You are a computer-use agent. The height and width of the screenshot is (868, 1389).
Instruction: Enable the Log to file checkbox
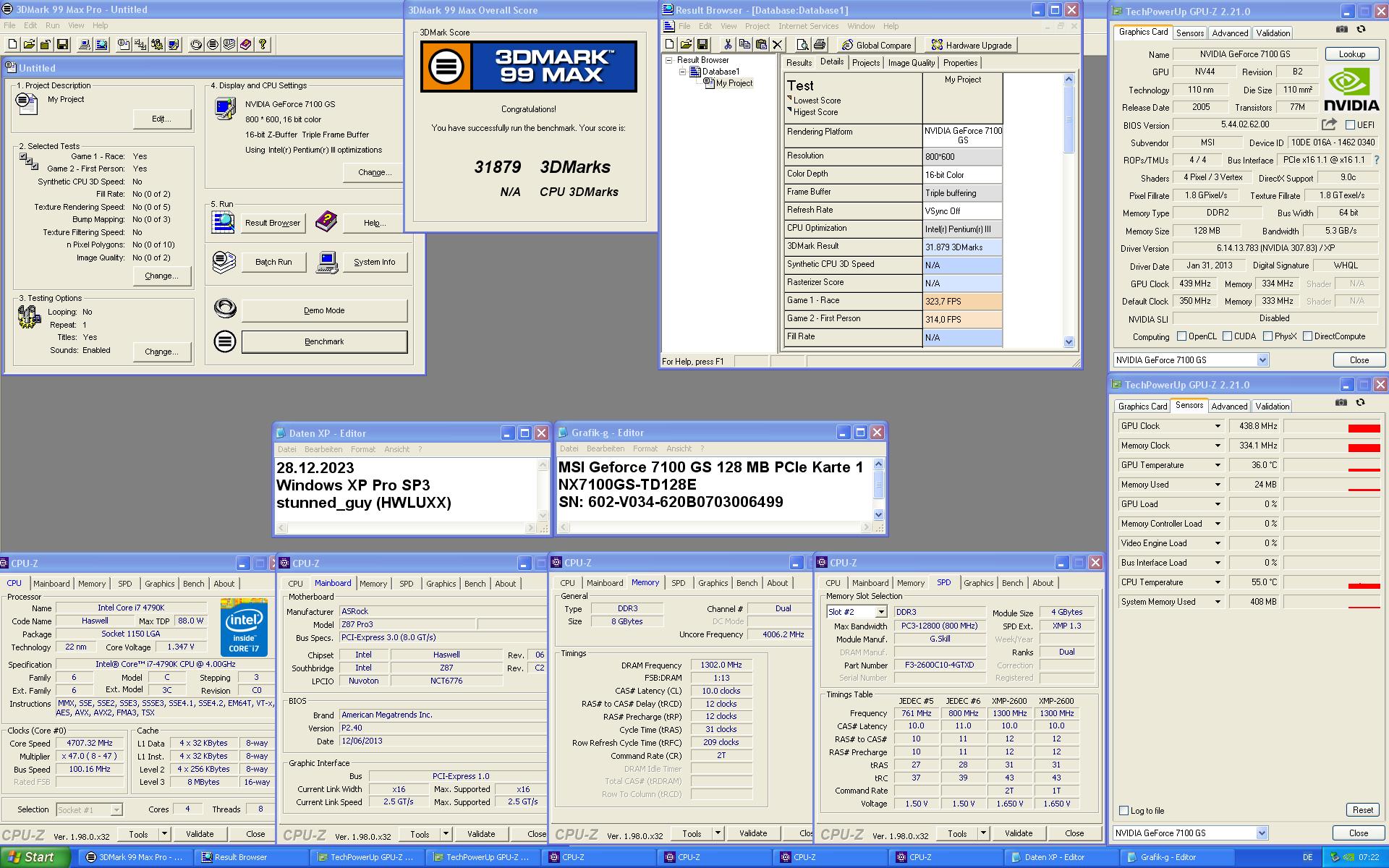tap(1124, 811)
